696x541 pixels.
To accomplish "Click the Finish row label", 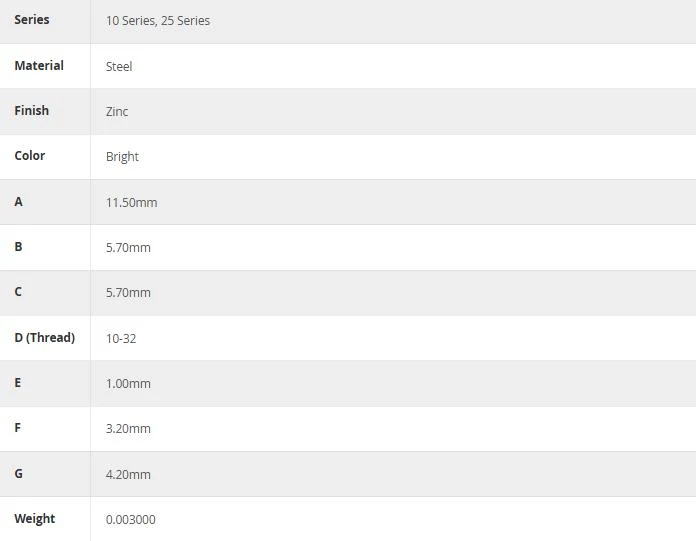I will [x=32, y=111].
